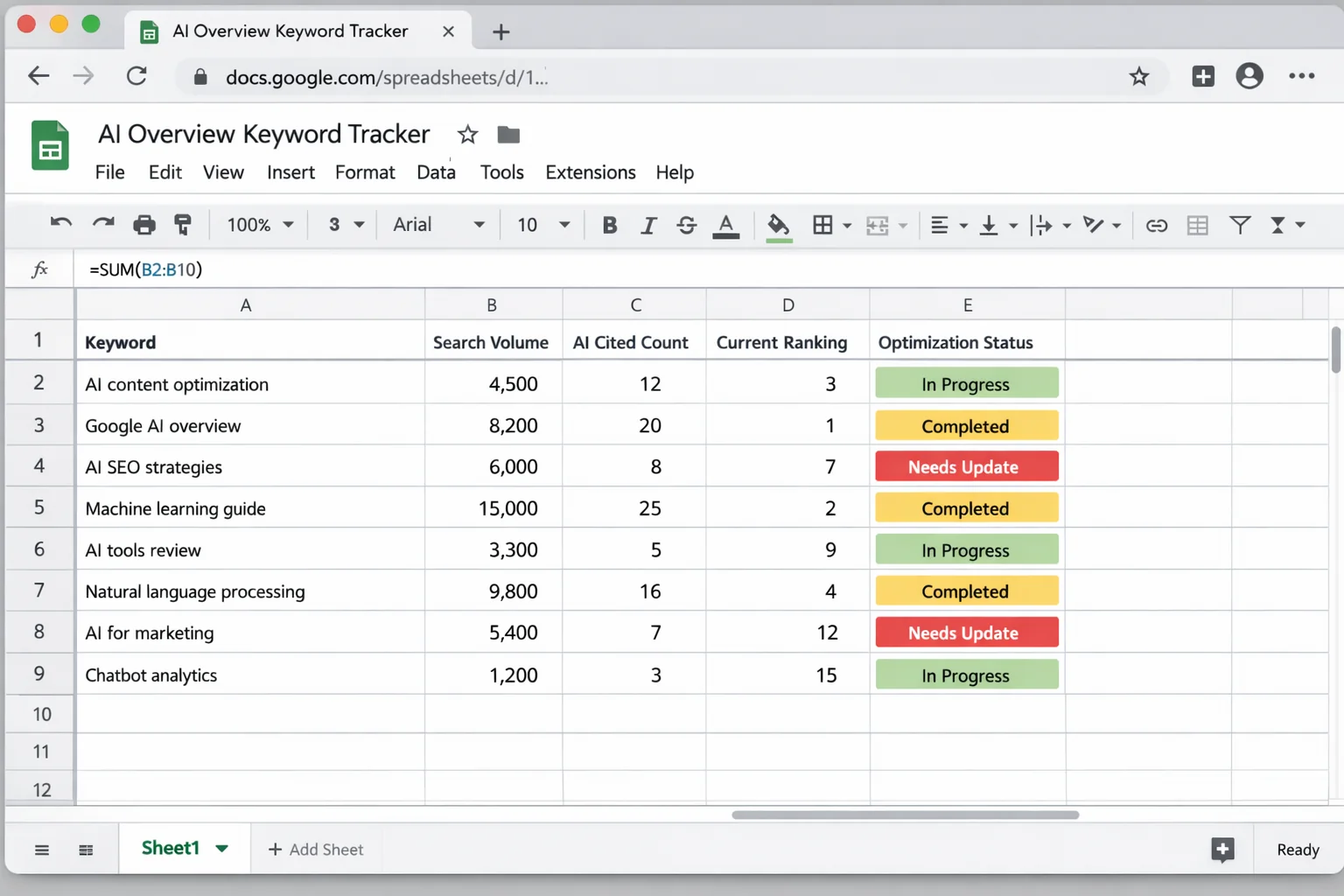Click the Add Sheet button
This screenshot has height=896, width=1344.
point(317,848)
